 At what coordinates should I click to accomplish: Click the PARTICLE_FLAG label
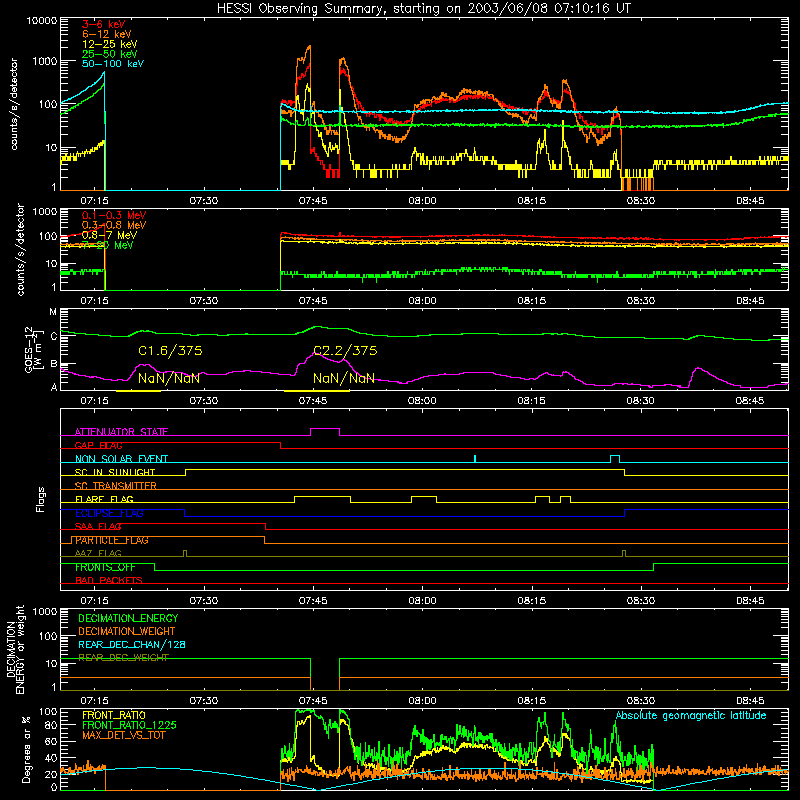pyautogui.click(x=112, y=540)
